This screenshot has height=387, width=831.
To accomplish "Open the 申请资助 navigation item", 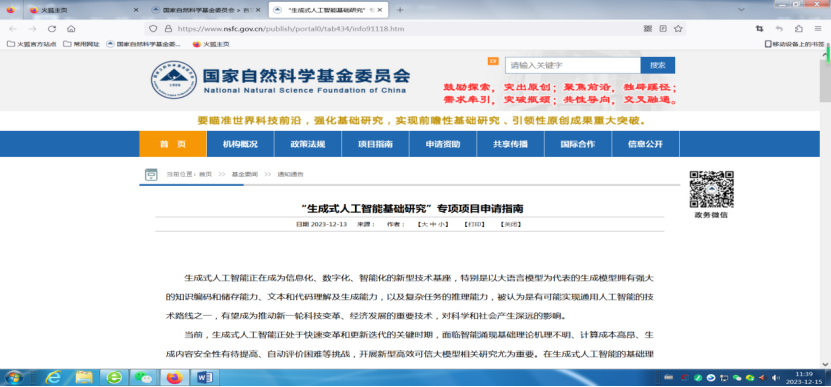I will pyautogui.click(x=443, y=144).
